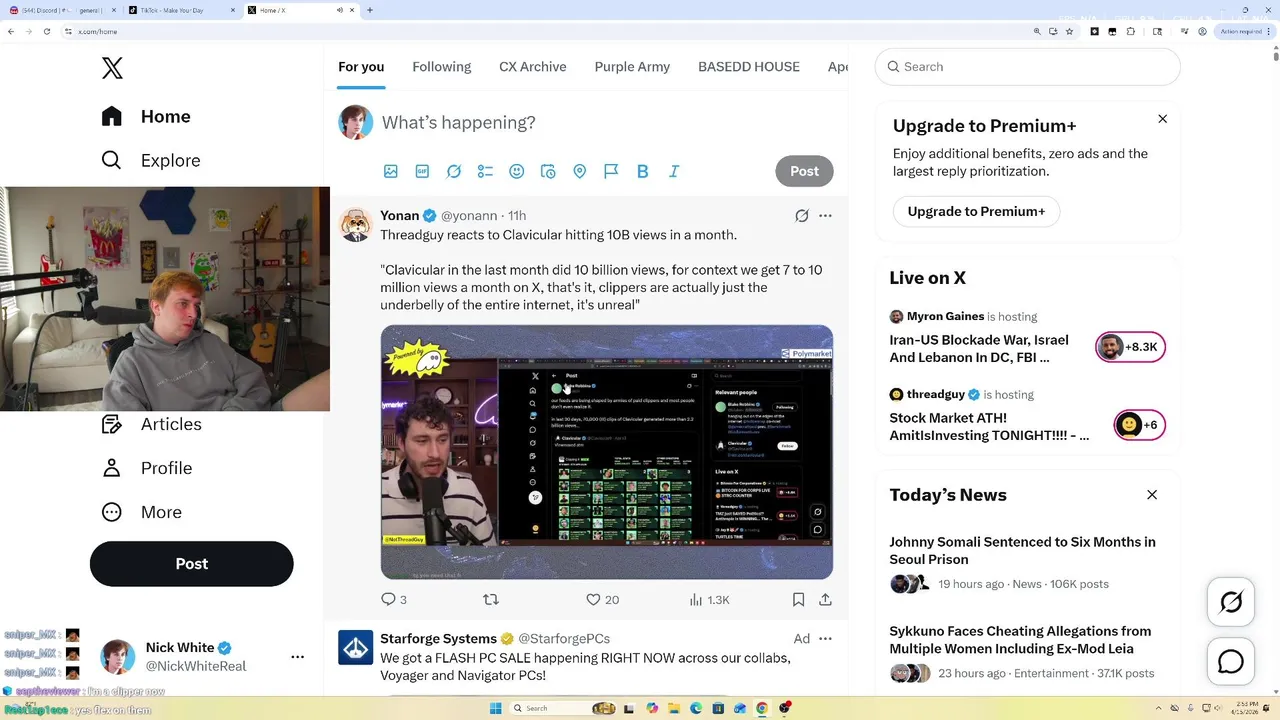Image resolution: width=1280 pixels, height=720 pixels.
Task: Add a poll to the post
Action: tap(485, 171)
